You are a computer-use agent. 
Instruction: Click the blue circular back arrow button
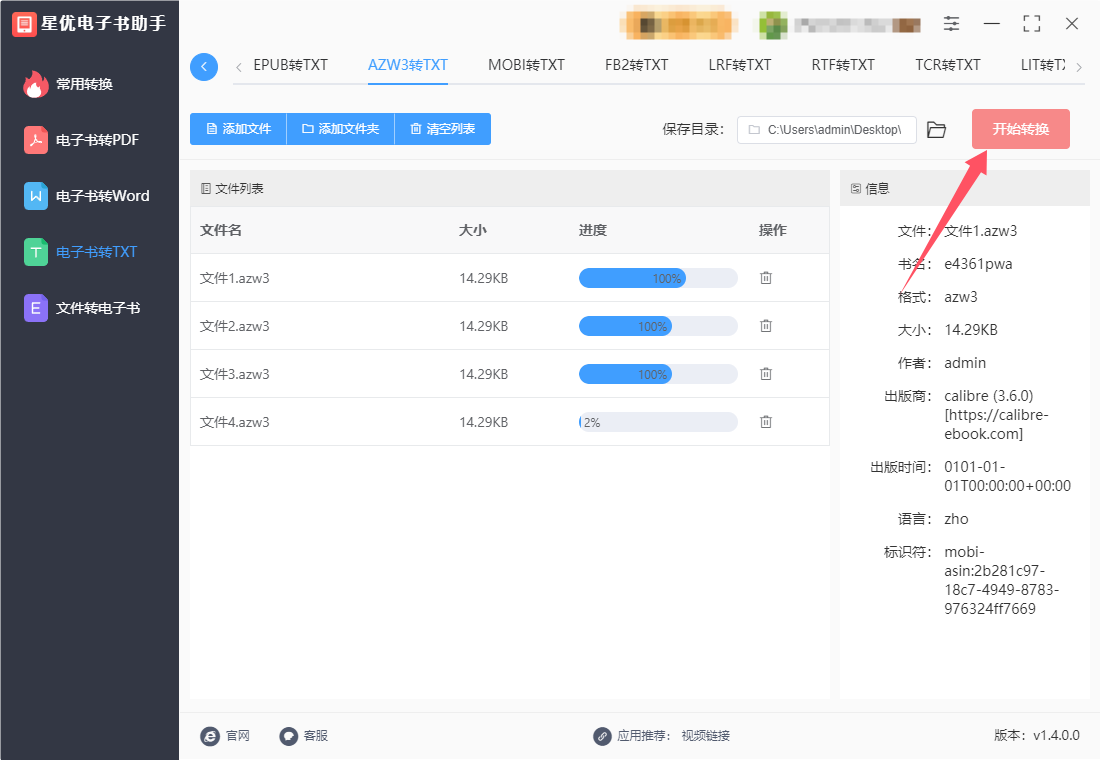(x=203, y=67)
